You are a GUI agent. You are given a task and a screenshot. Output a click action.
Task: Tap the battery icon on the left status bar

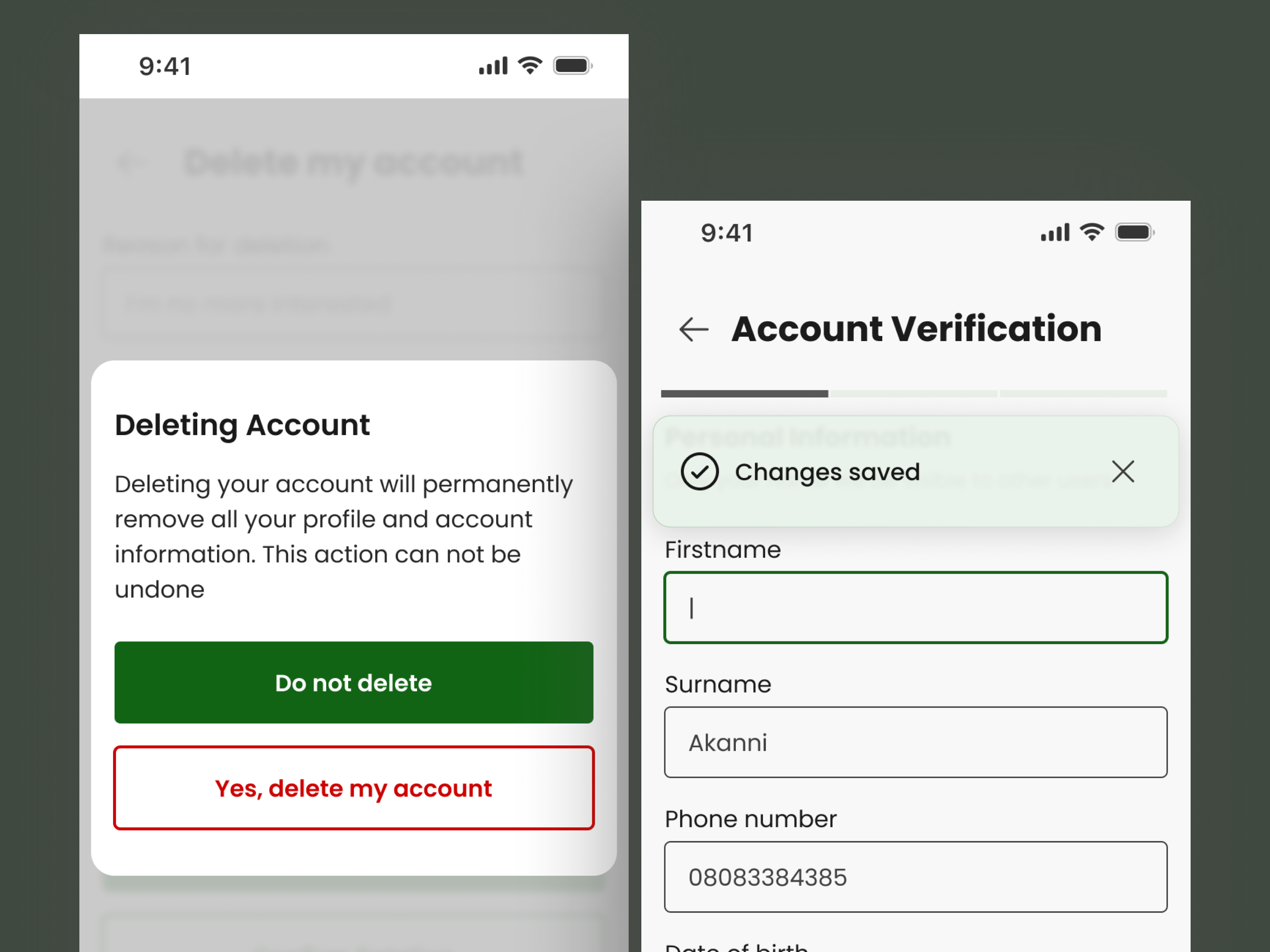tap(572, 65)
